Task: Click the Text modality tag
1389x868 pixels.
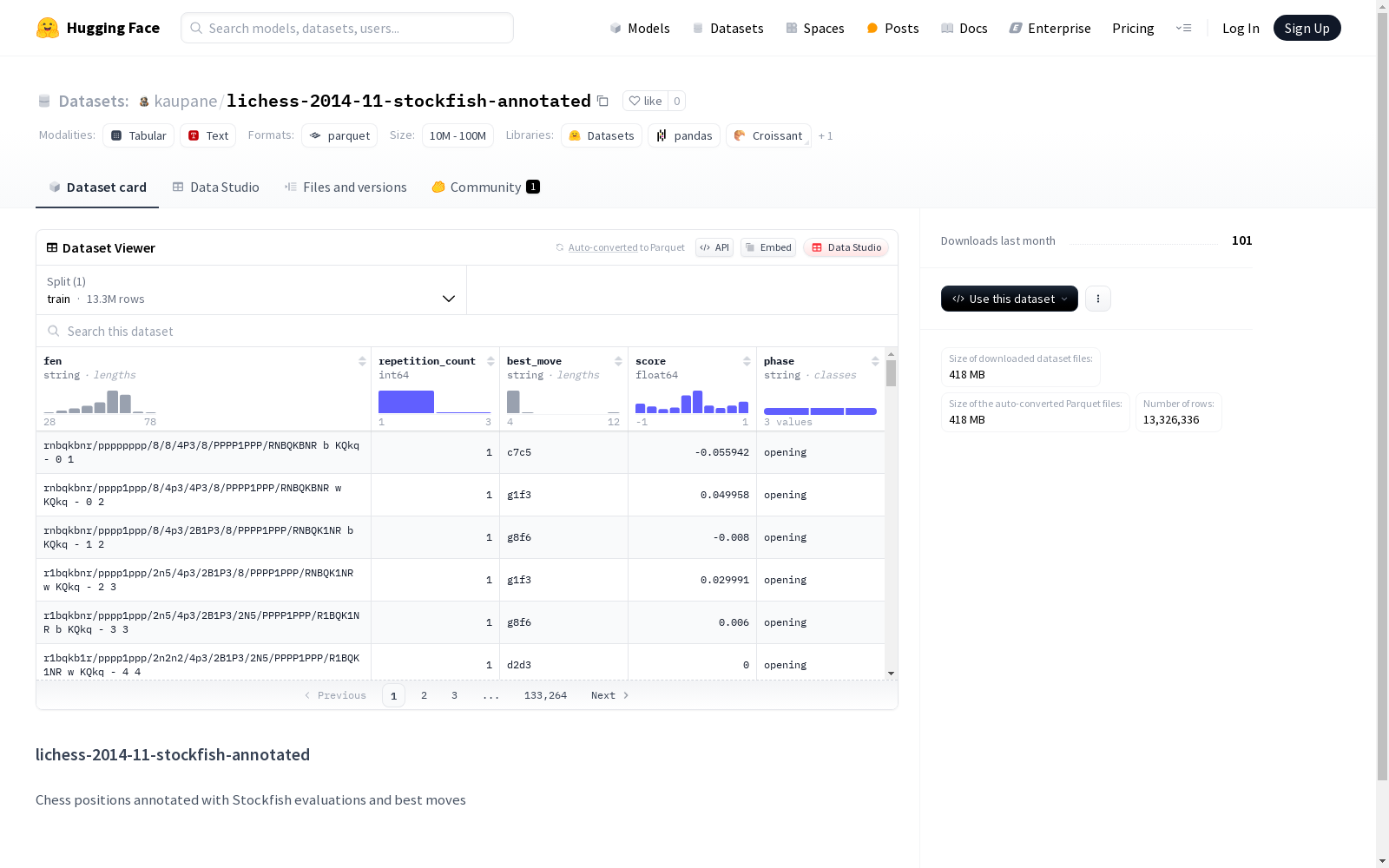Action: 208,135
